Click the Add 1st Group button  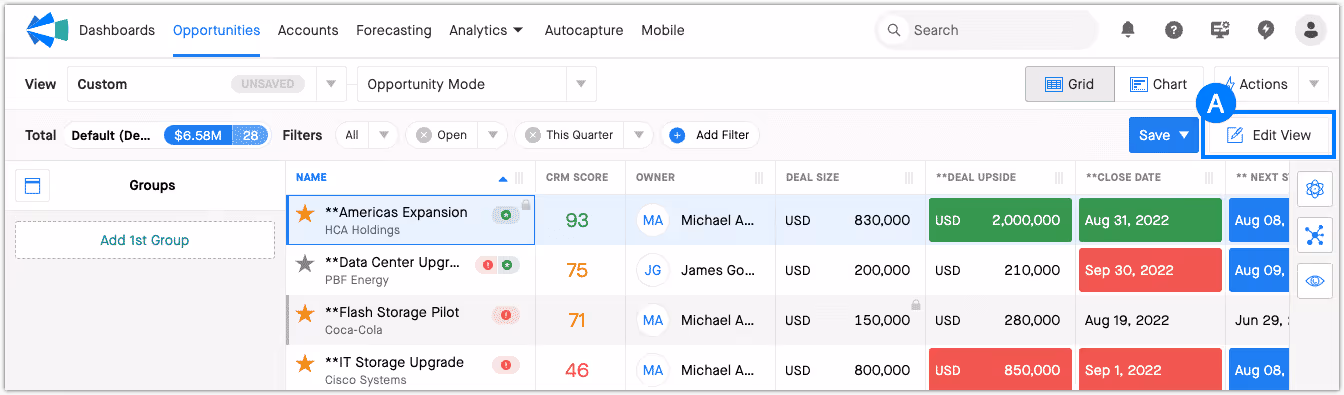(144, 240)
